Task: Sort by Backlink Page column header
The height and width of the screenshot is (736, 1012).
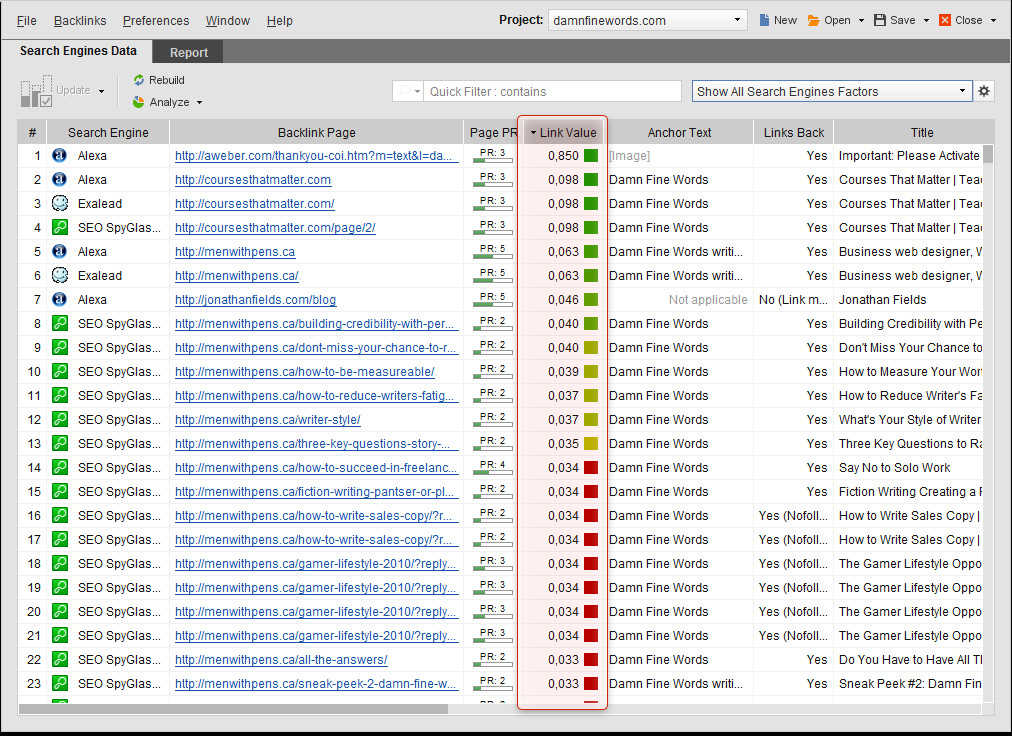Action: 316,132
